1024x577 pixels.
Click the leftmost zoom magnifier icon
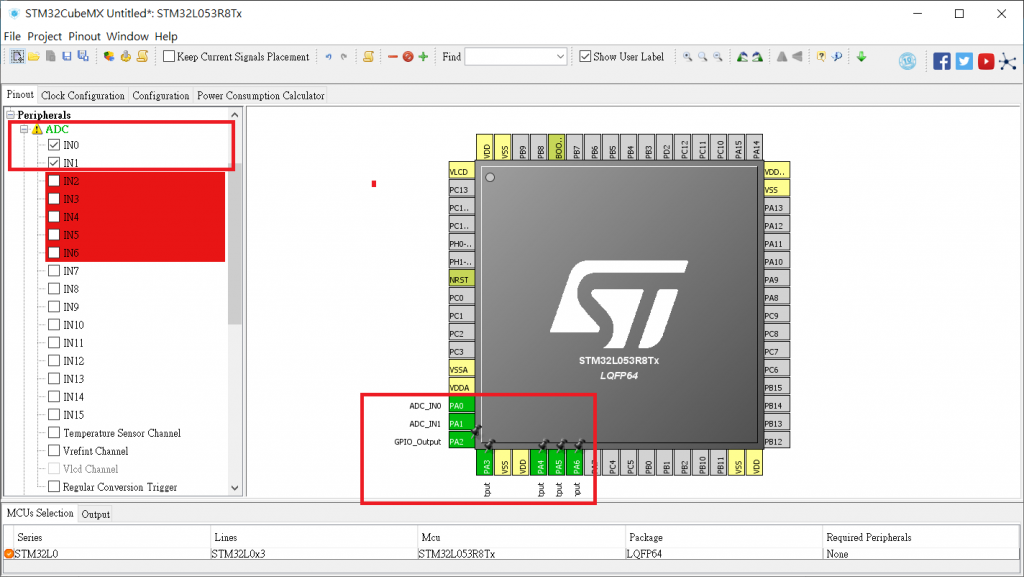688,57
